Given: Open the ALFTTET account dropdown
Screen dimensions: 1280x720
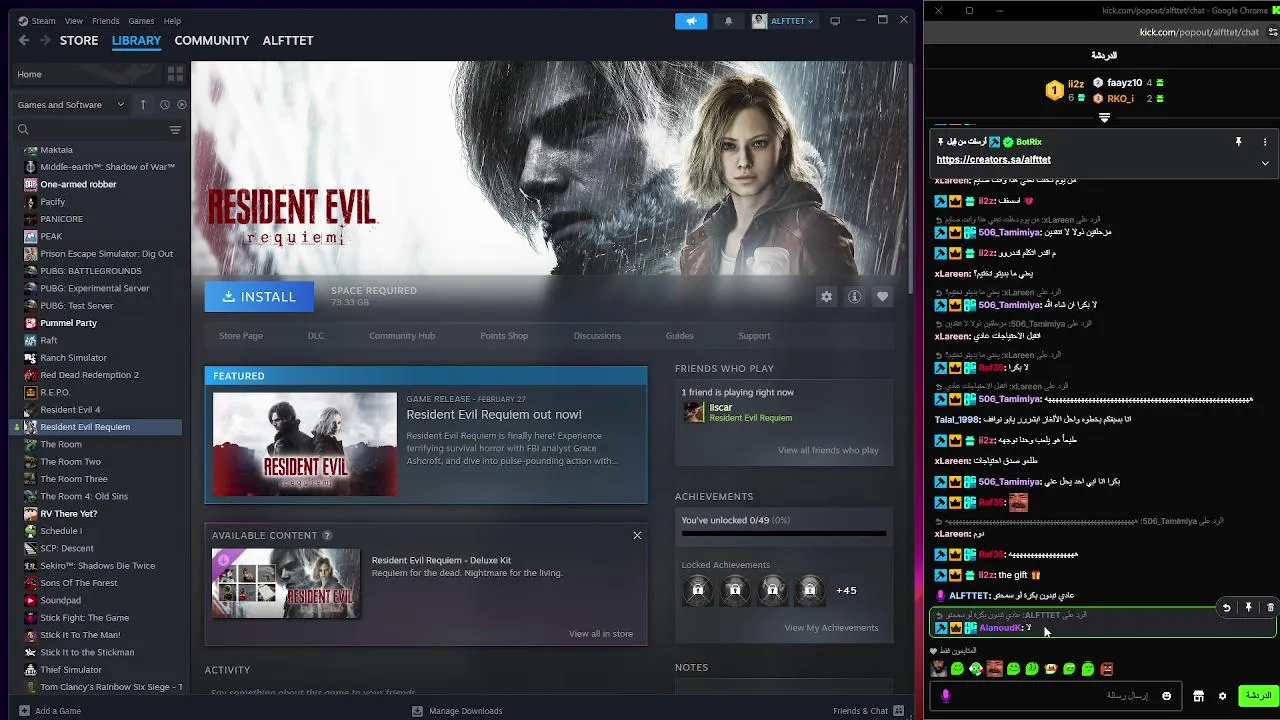Looking at the screenshot, I should pos(783,20).
